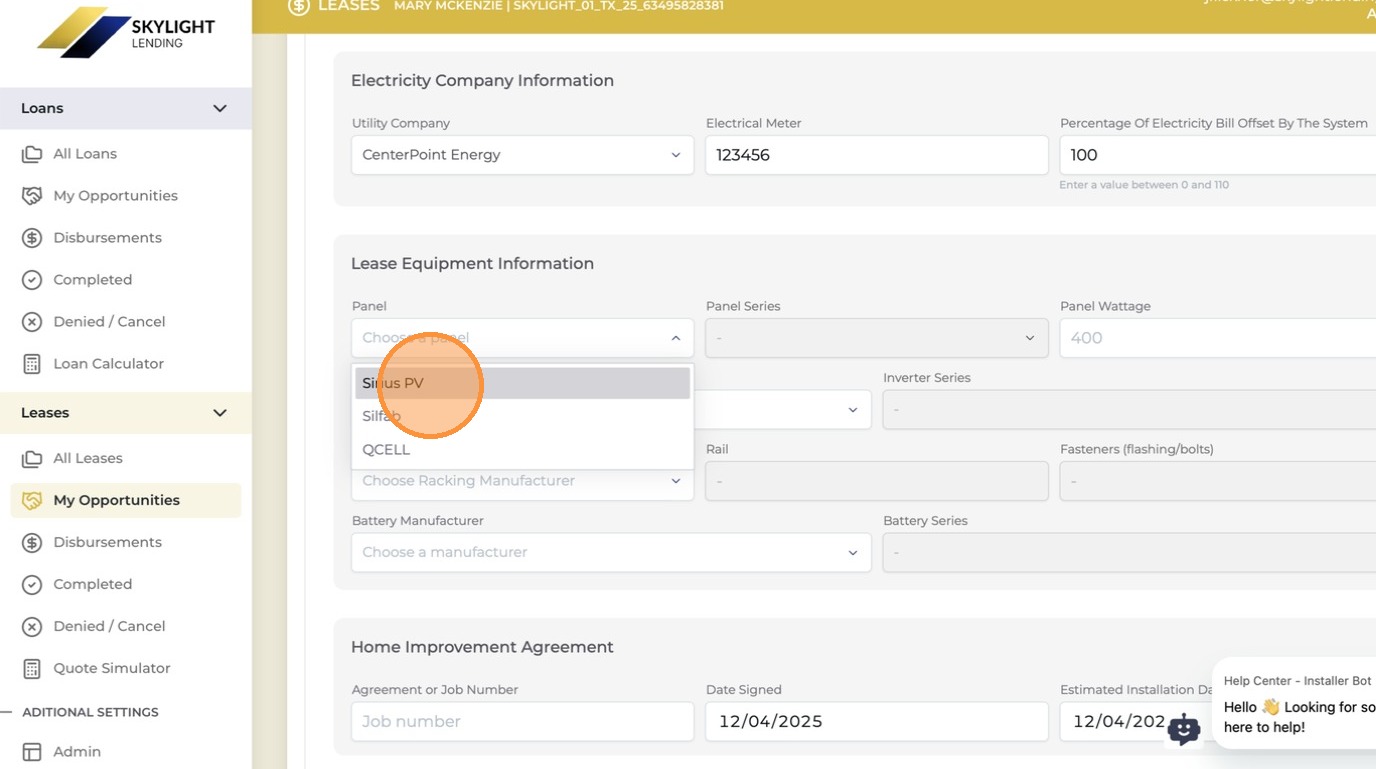Click checkmark icon next to Loans Completed
Viewport: 1376px width, 769px height.
[32, 280]
